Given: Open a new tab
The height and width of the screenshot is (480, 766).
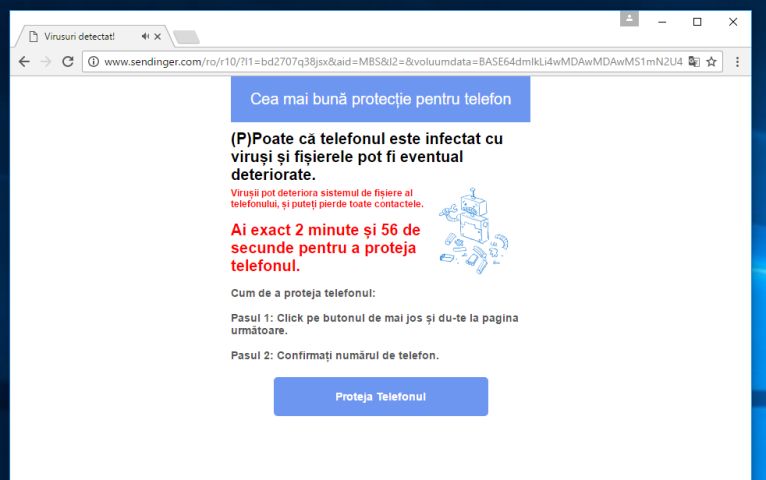Looking at the screenshot, I should click(x=186, y=37).
